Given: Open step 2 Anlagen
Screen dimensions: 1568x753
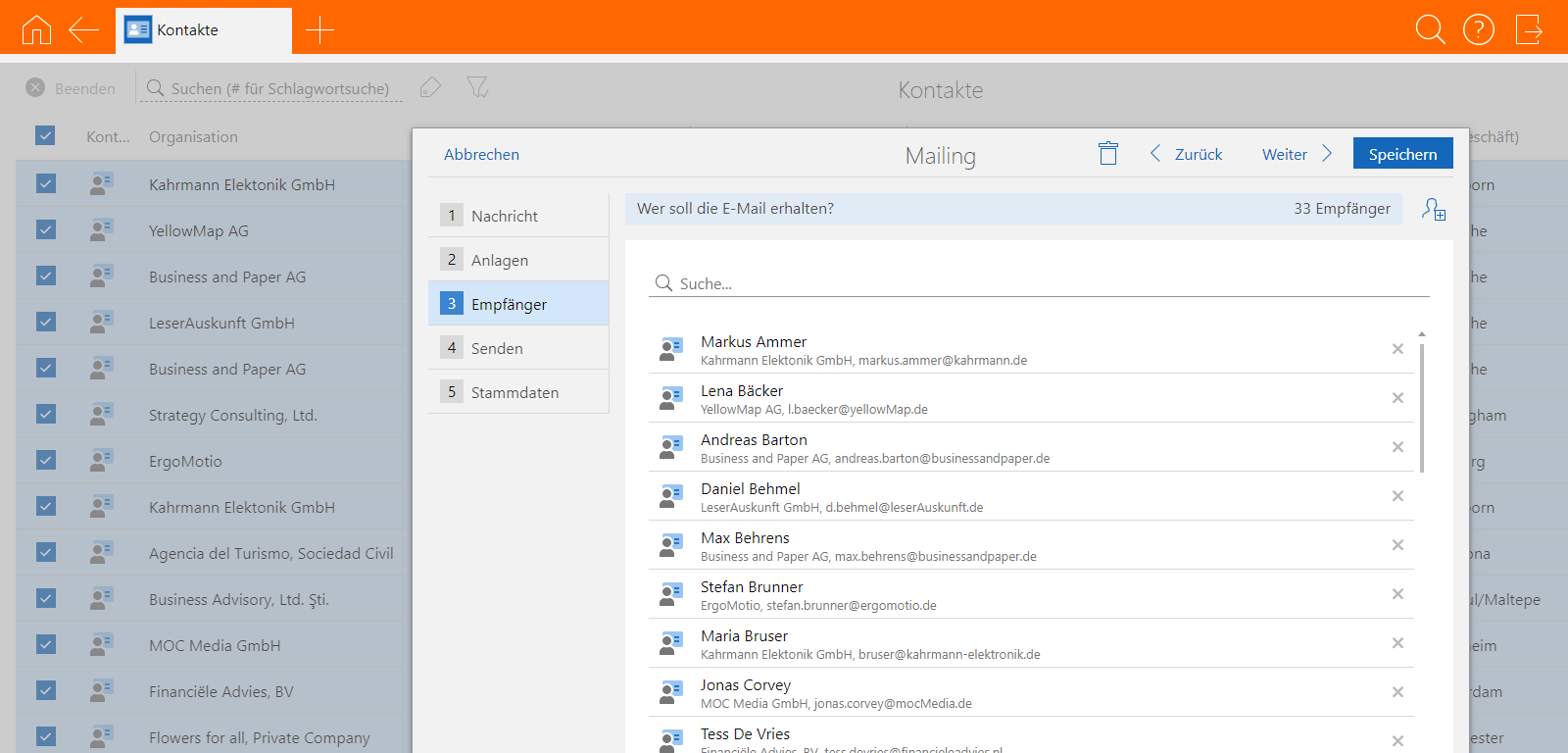Looking at the screenshot, I should pyautogui.click(x=518, y=259).
